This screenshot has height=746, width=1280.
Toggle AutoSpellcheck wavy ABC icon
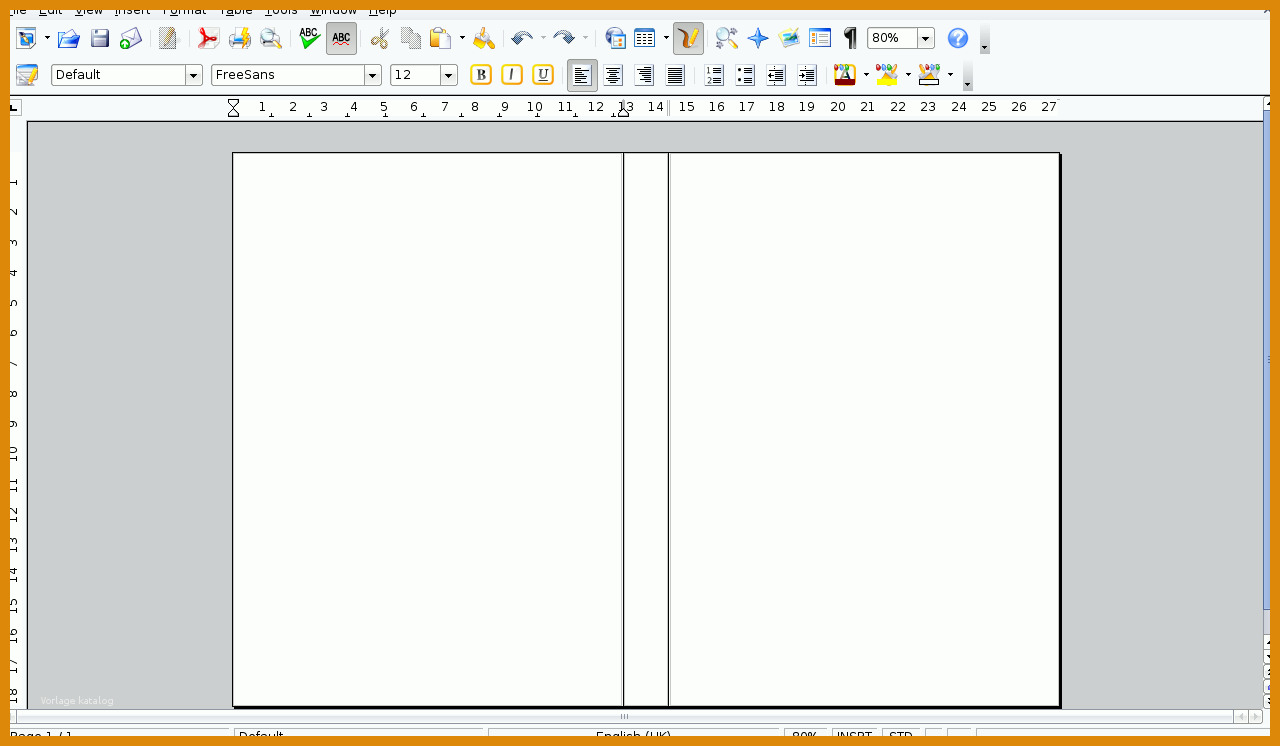pyautogui.click(x=341, y=38)
